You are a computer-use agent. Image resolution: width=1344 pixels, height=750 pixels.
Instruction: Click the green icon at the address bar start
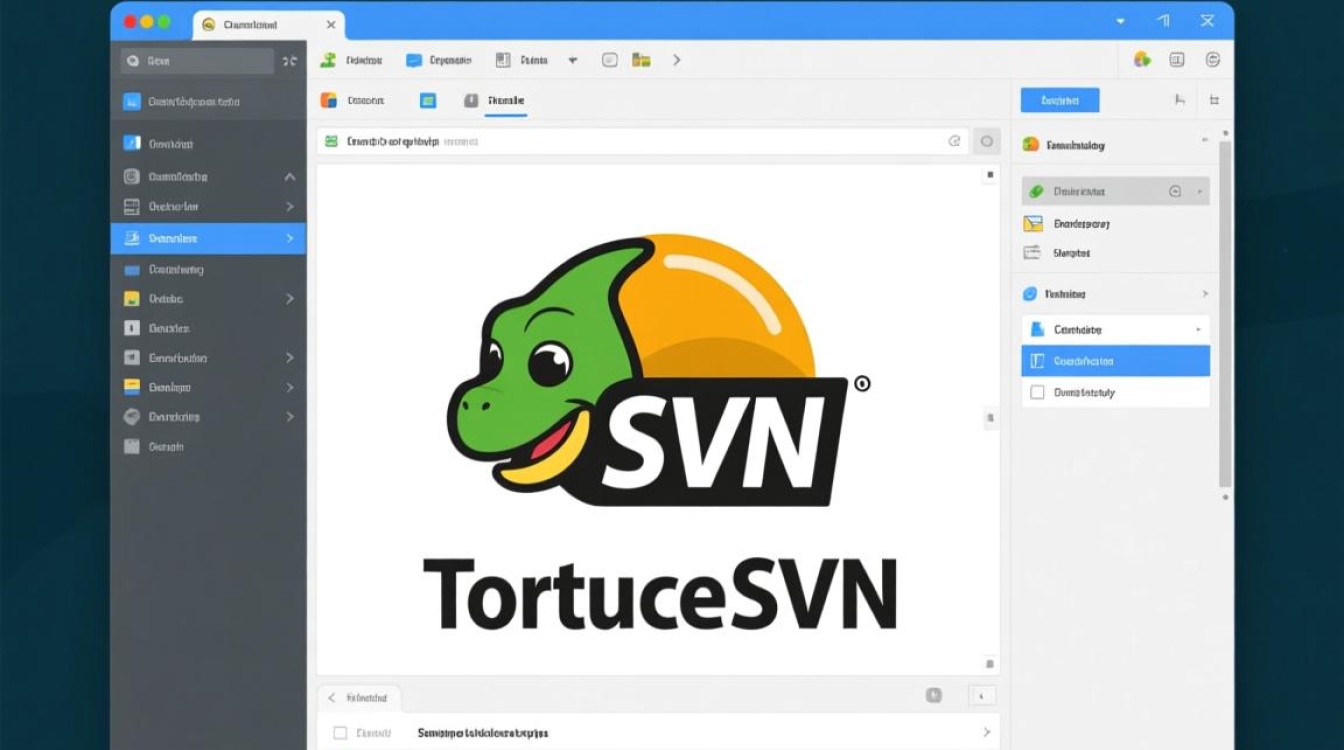[332, 141]
